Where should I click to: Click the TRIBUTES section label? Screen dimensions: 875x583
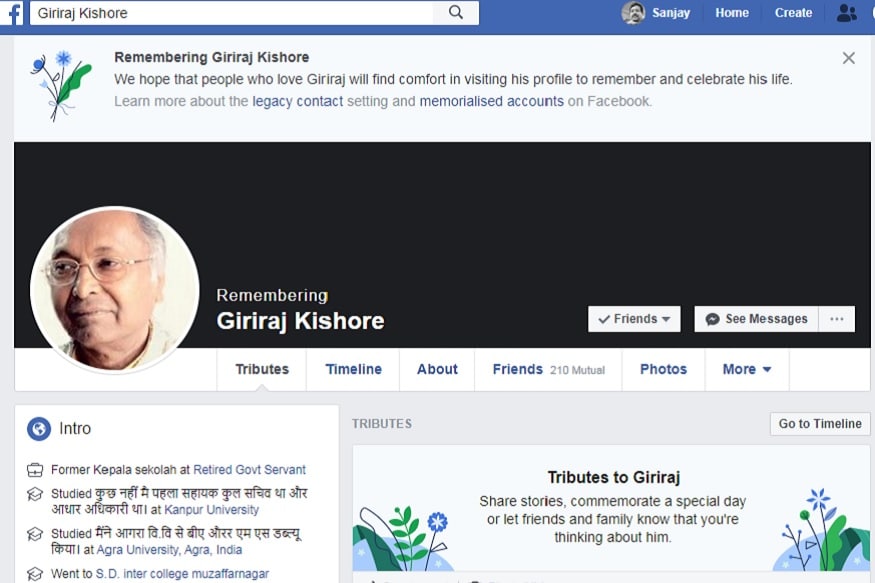pyautogui.click(x=382, y=424)
